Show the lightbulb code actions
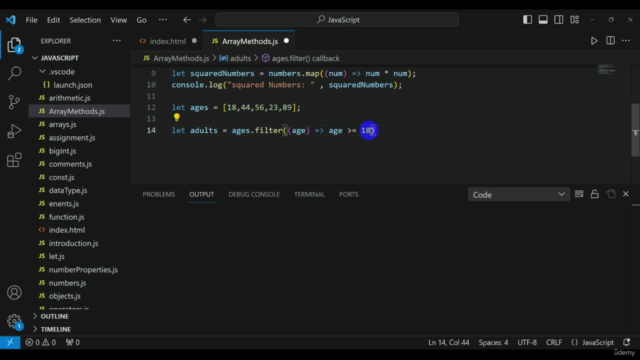The width and height of the screenshot is (640, 360). click(x=177, y=118)
